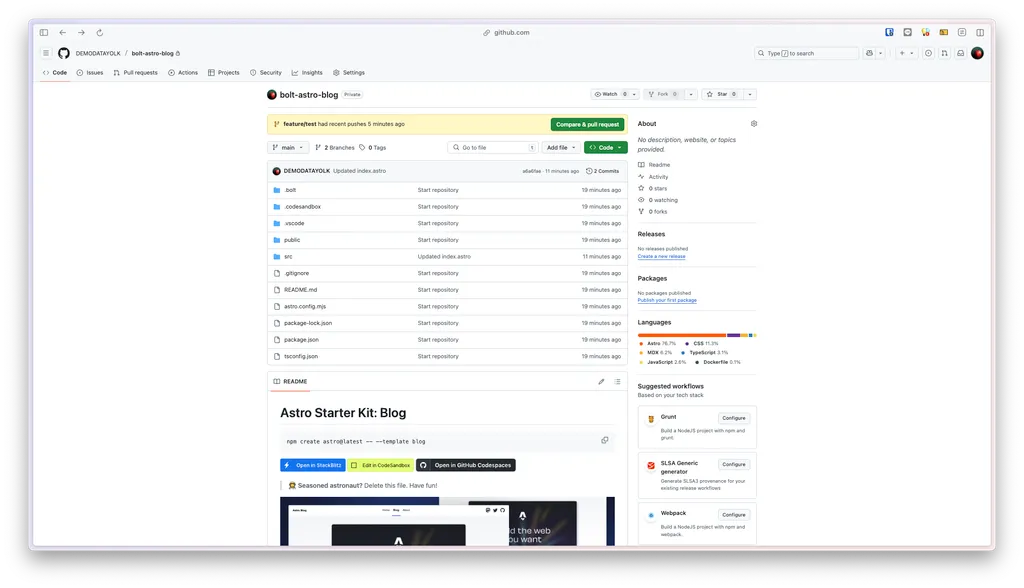Open the DEMODATAYOLK owner link in breadcrumb
This screenshot has height=588, width=1024.
[98, 54]
